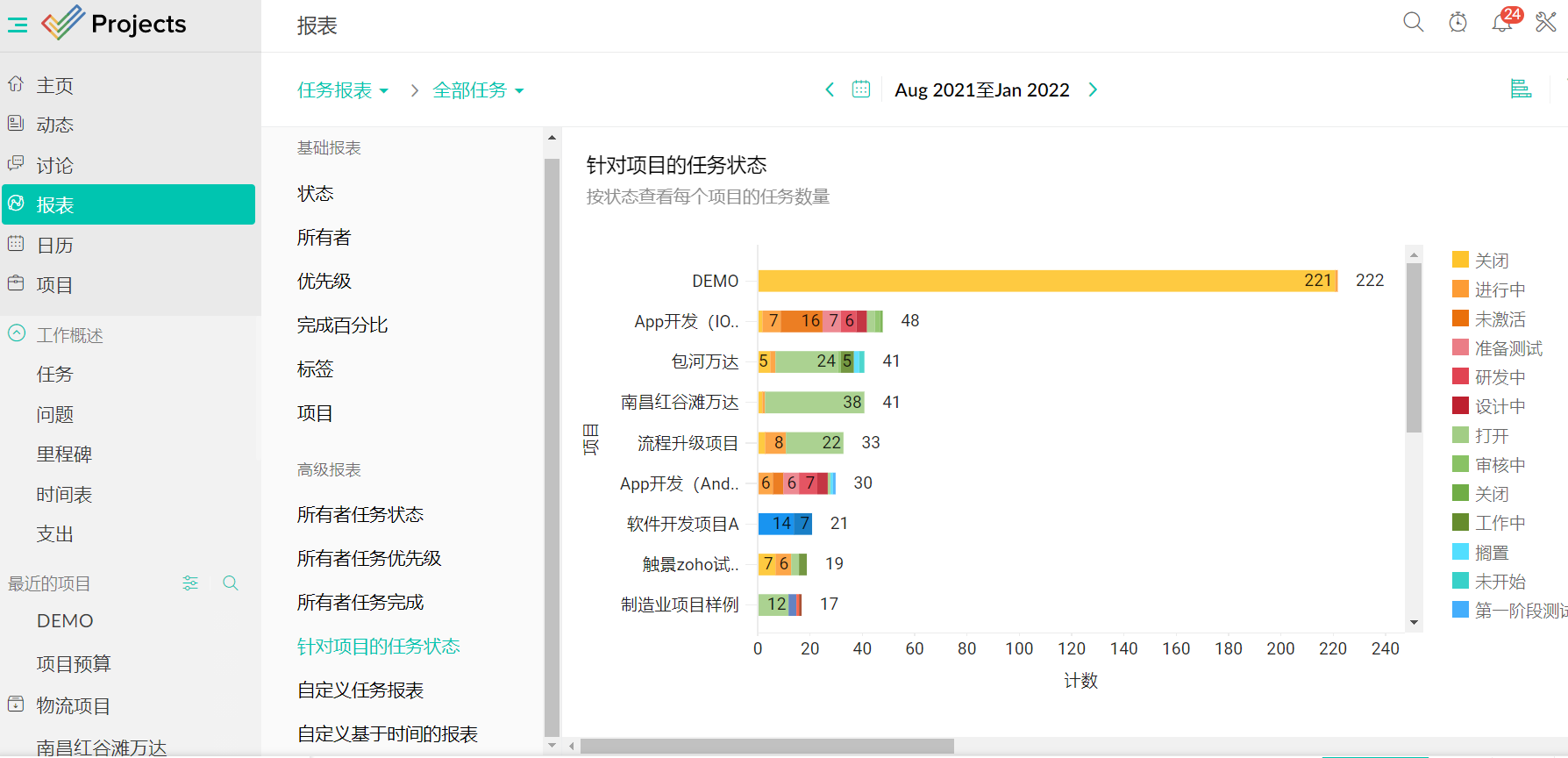Switch chart type using bar chart icon
The height and width of the screenshot is (758, 1568).
(1521, 89)
